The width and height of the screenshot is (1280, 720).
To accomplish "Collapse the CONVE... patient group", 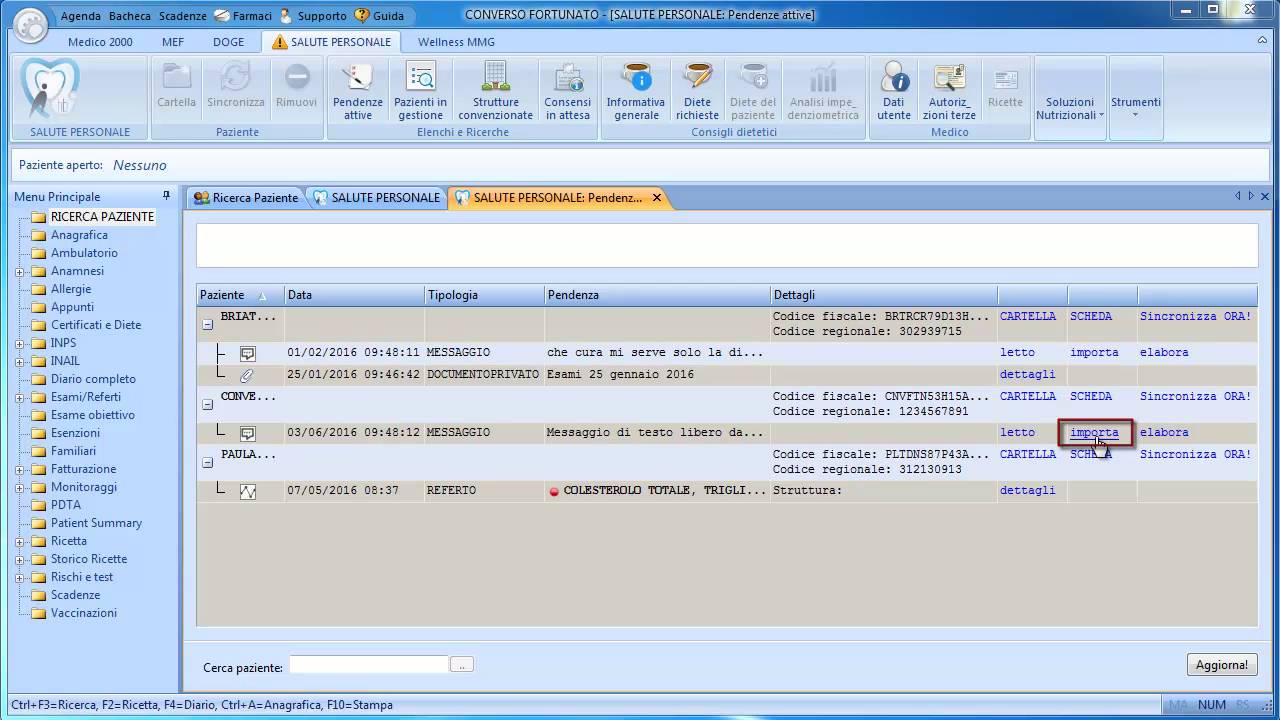I will [x=208, y=404].
